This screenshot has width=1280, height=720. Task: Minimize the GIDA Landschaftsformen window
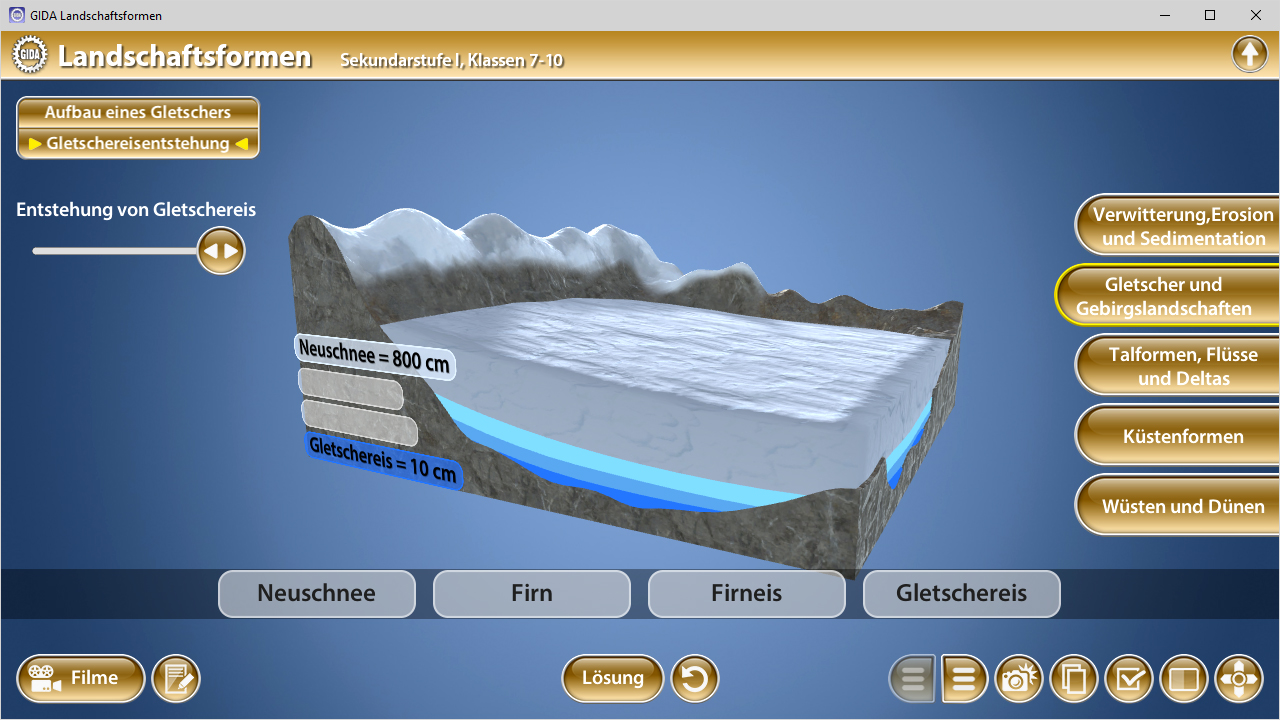point(1165,15)
